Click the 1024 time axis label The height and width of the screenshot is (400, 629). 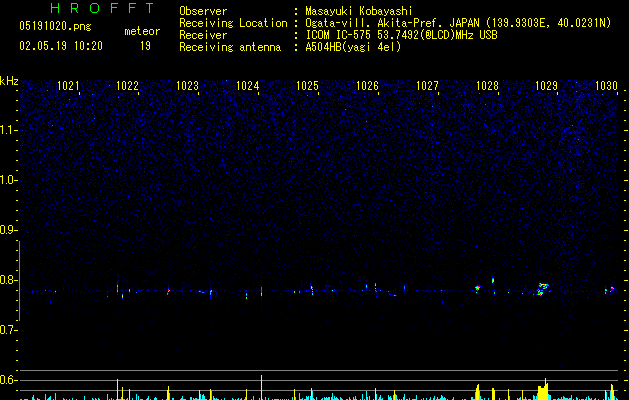click(x=248, y=85)
